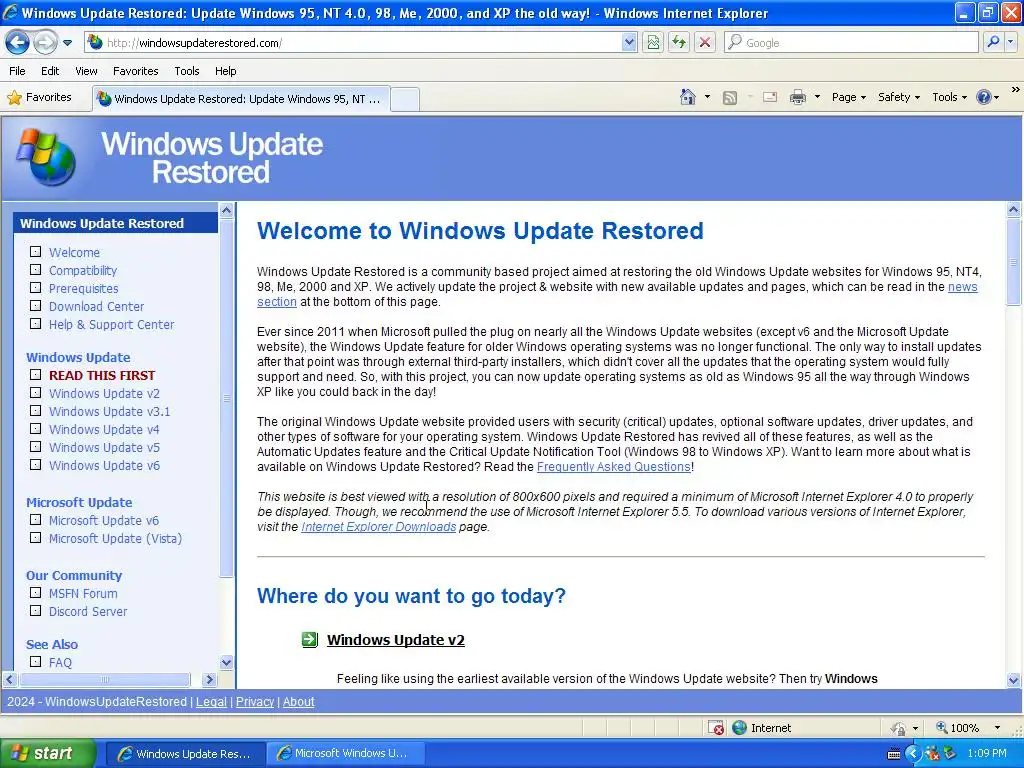Click the blue Help question mark icon

tap(984, 97)
